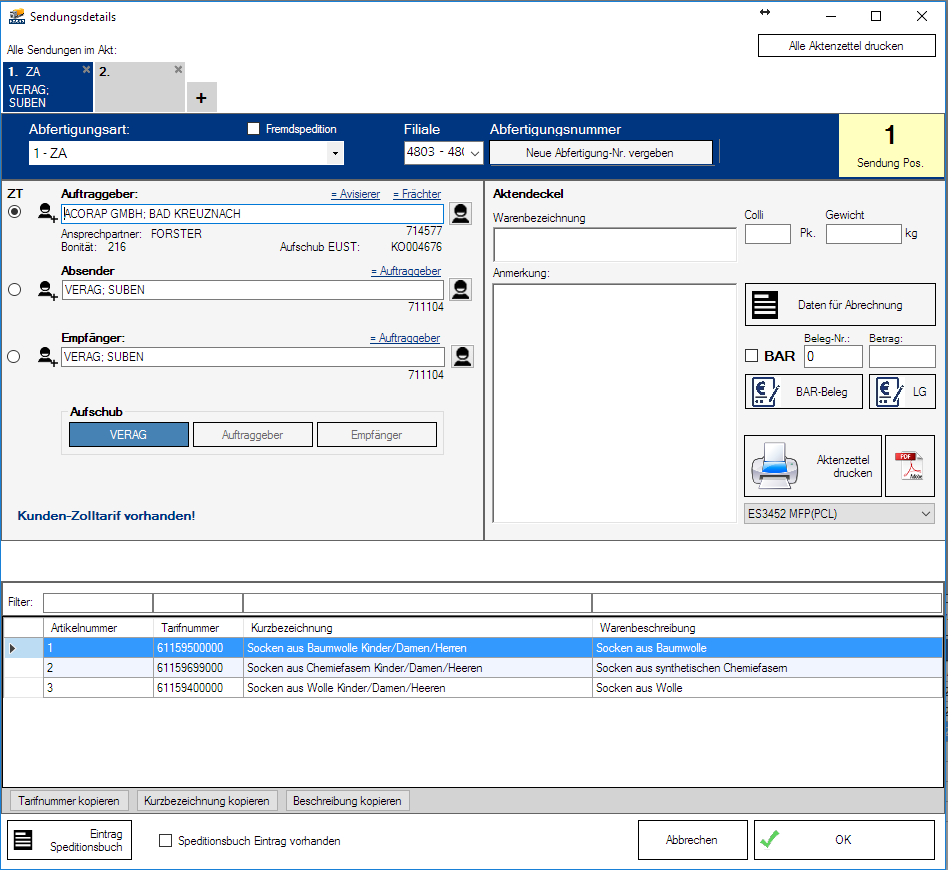This screenshot has height=870, width=948.
Task: Click add-person icon next to Auftraggeber
Action: tap(46, 212)
